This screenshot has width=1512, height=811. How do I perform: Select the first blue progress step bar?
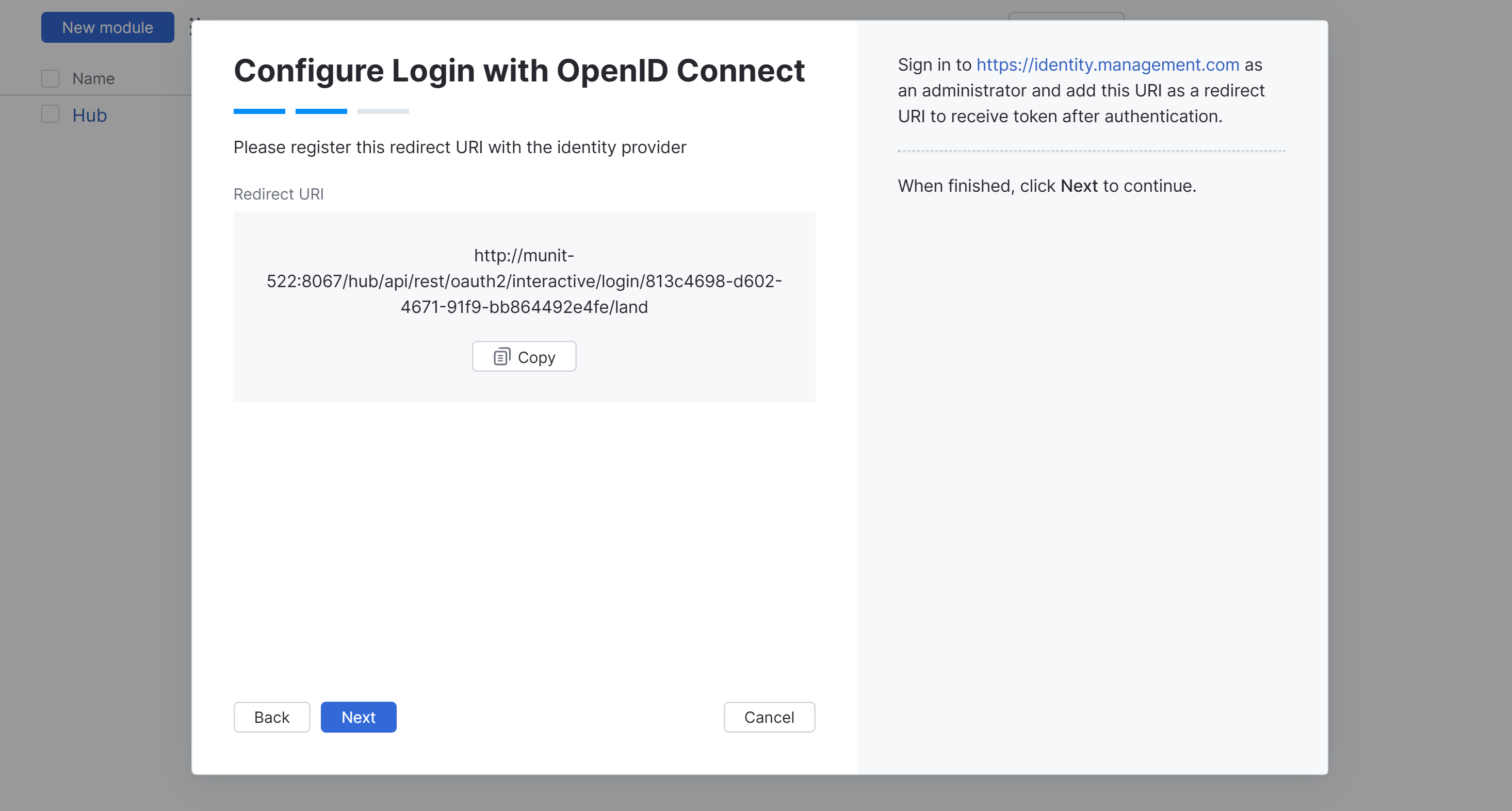click(259, 111)
